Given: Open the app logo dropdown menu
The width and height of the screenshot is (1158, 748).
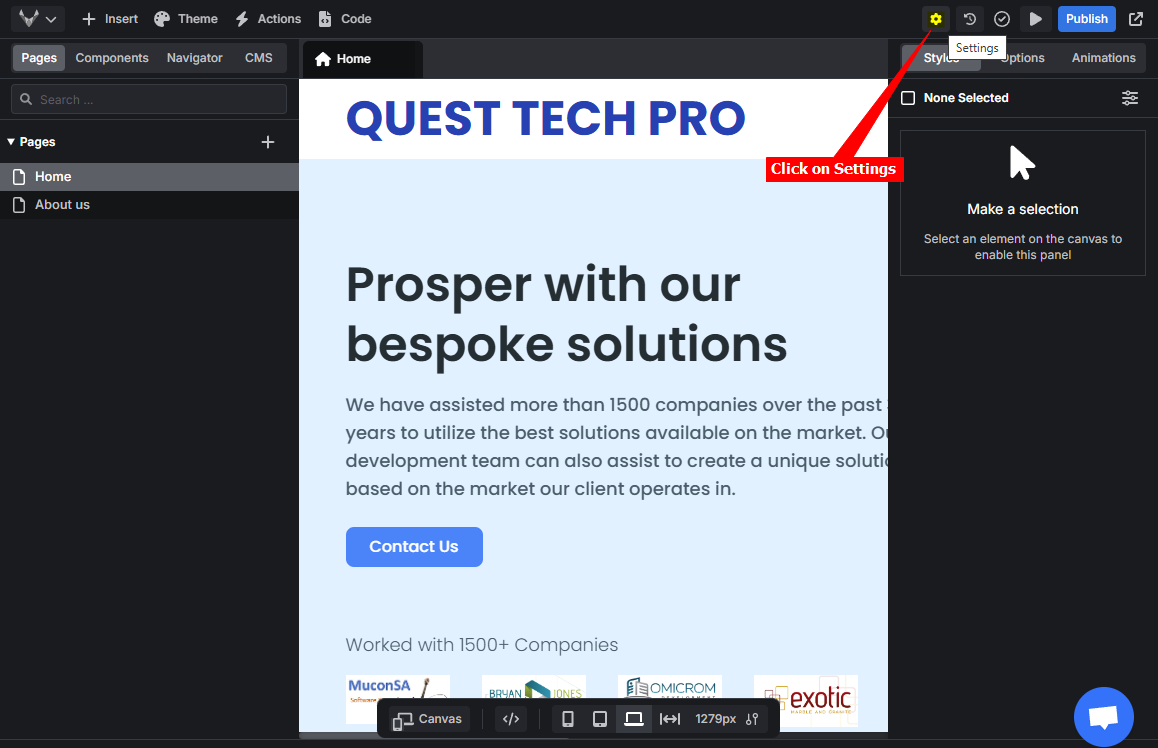Looking at the screenshot, I should point(38,19).
